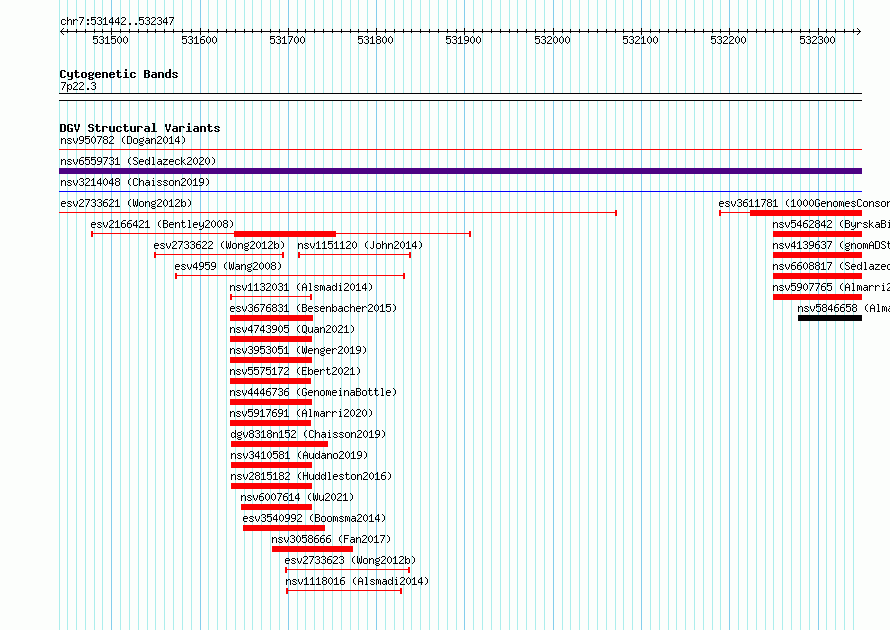Select the dgv8318n152 (Chaisson2019) red bar

coord(279,444)
